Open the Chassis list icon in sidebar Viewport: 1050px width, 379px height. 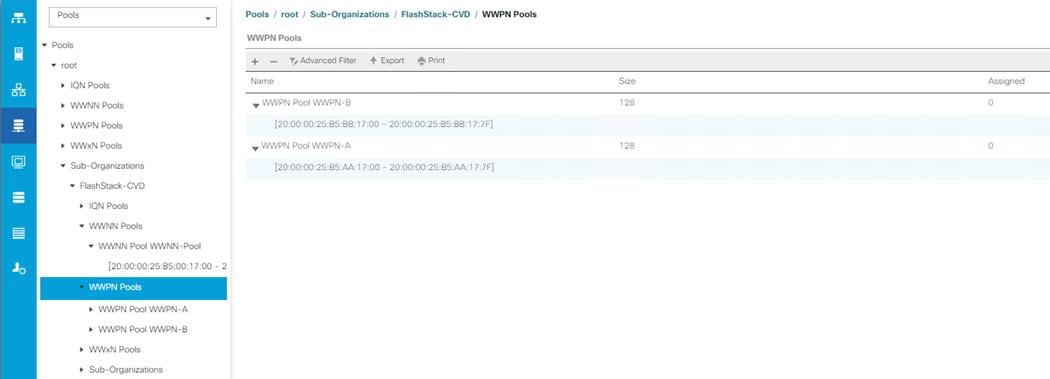click(x=18, y=233)
